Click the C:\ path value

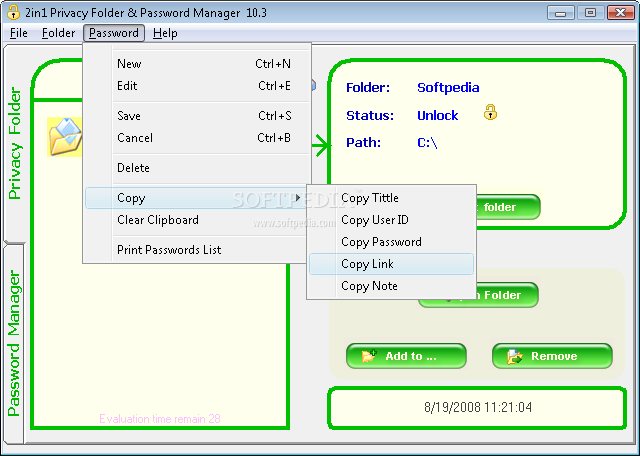pyautogui.click(x=427, y=143)
